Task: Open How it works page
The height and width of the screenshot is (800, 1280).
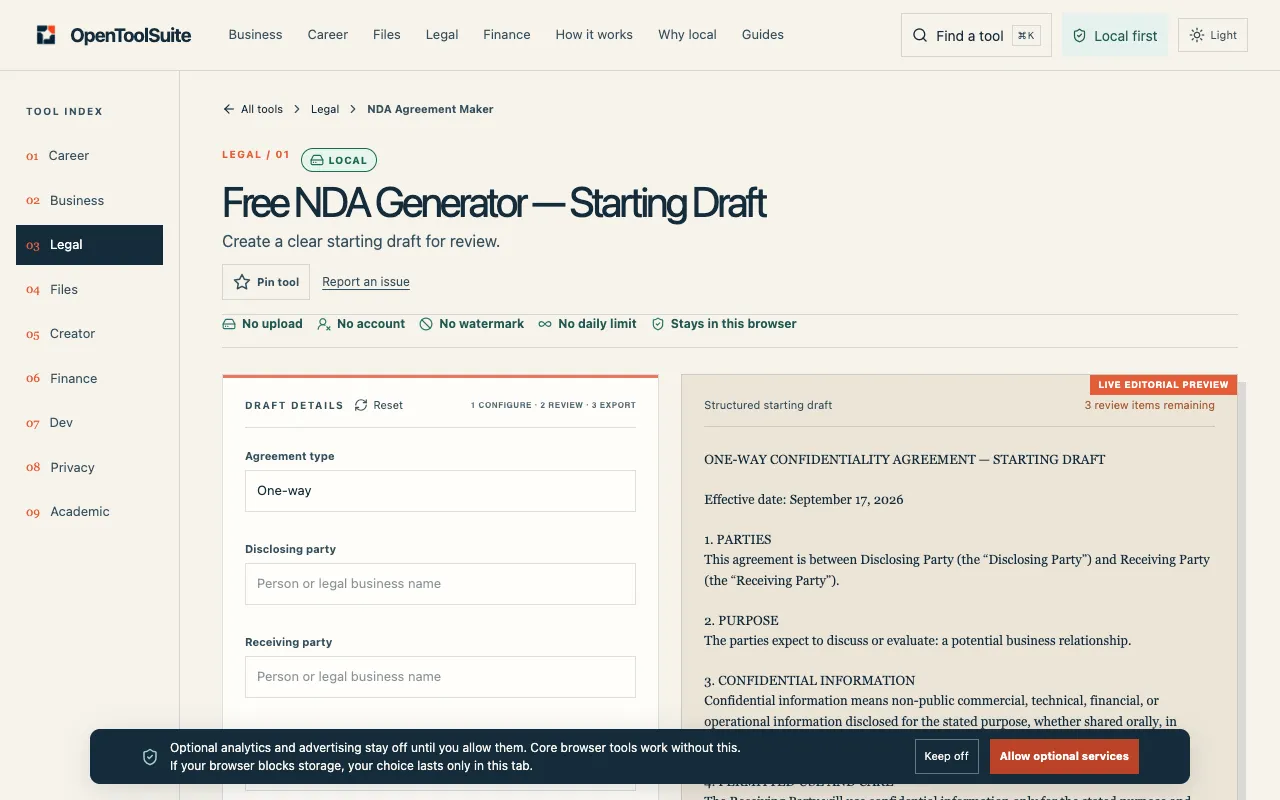Action: point(594,34)
